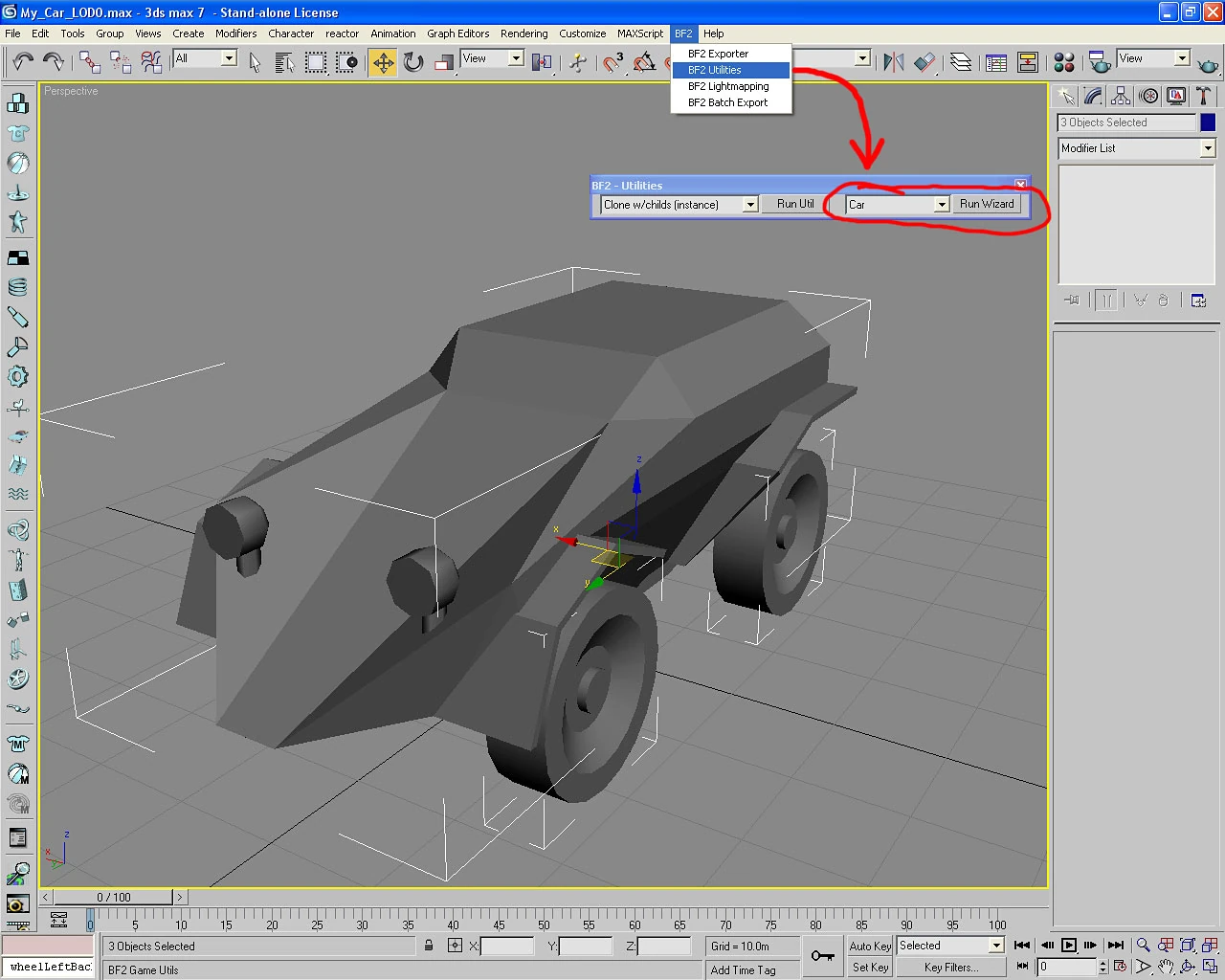
Task: Open the Car wizard type dropdown
Action: click(x=941, y=205)
